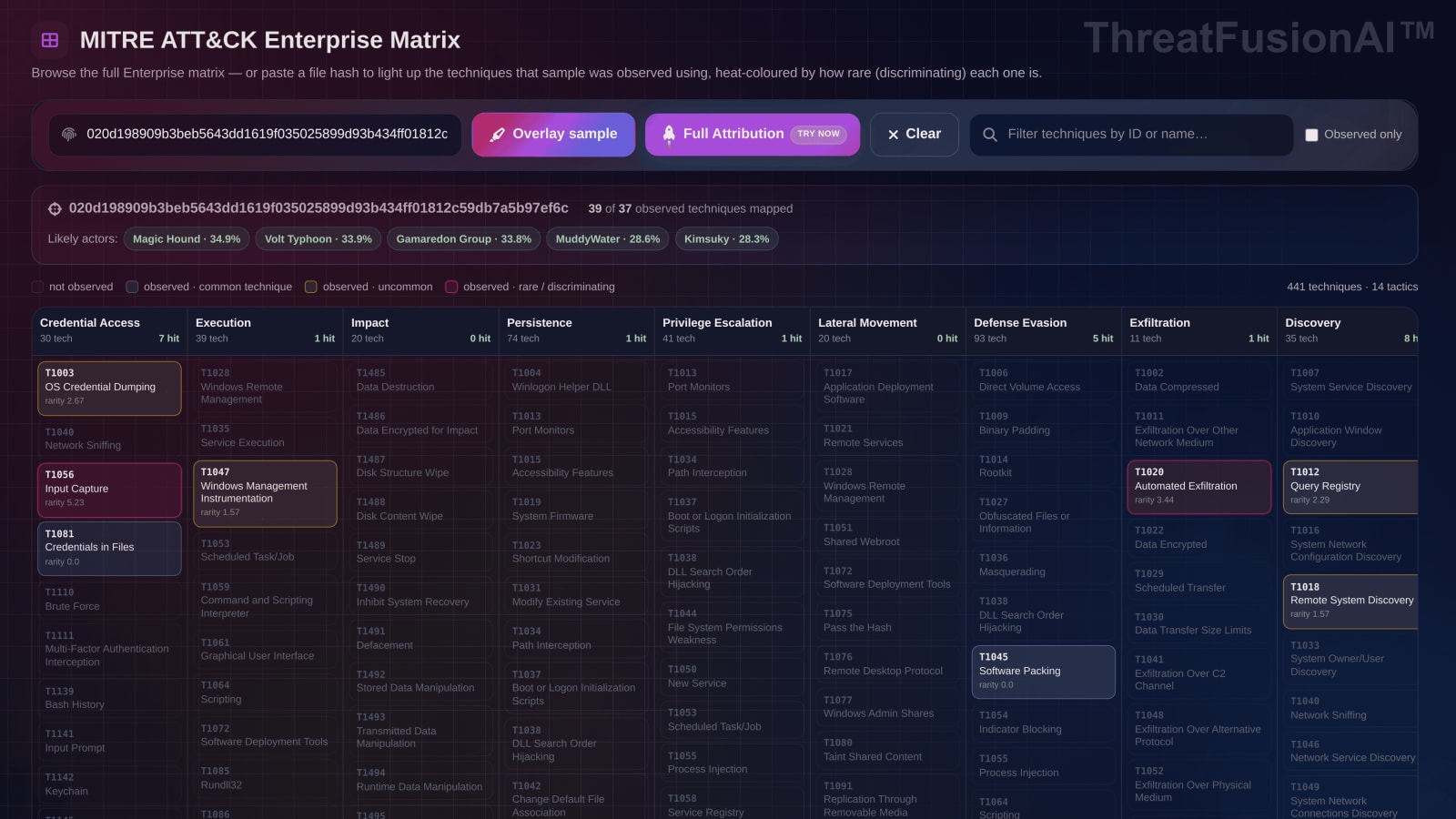
Task: Click the T1111 Multi-Factor Authentication Interception technique
Action: [109, 649]
